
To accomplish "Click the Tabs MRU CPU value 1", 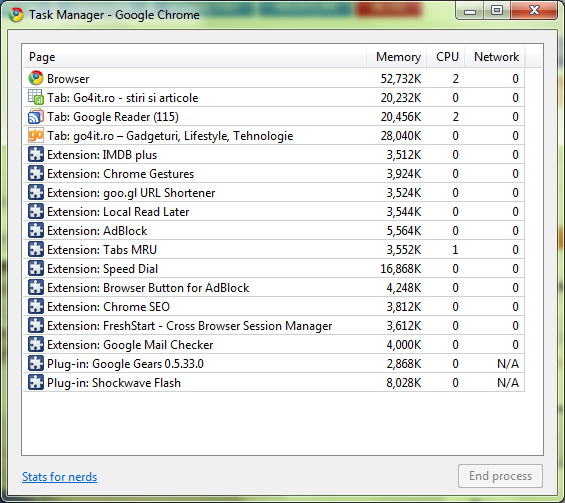I will [x=455, y=250].
